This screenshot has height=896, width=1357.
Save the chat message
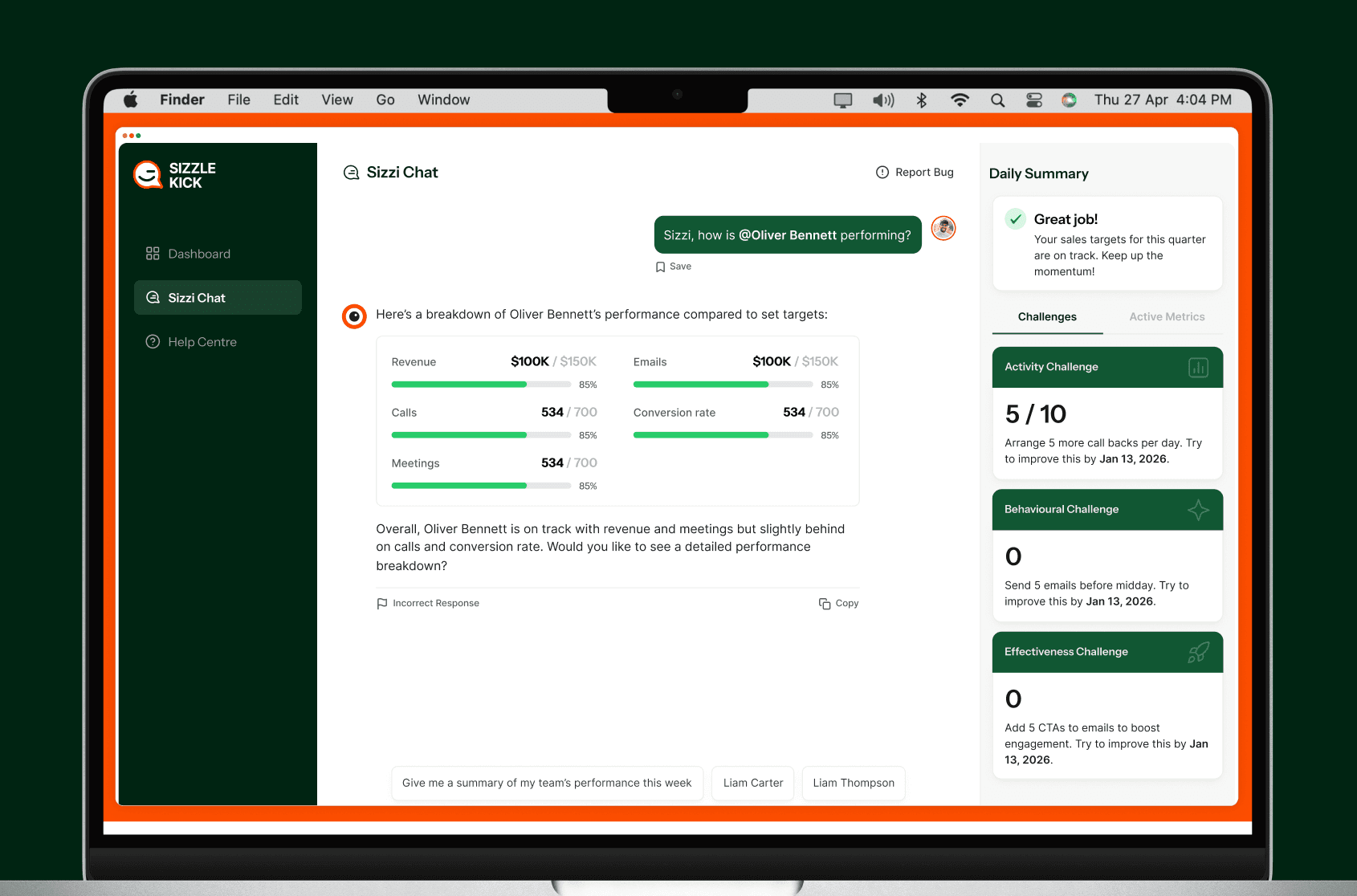pos(673,267)
